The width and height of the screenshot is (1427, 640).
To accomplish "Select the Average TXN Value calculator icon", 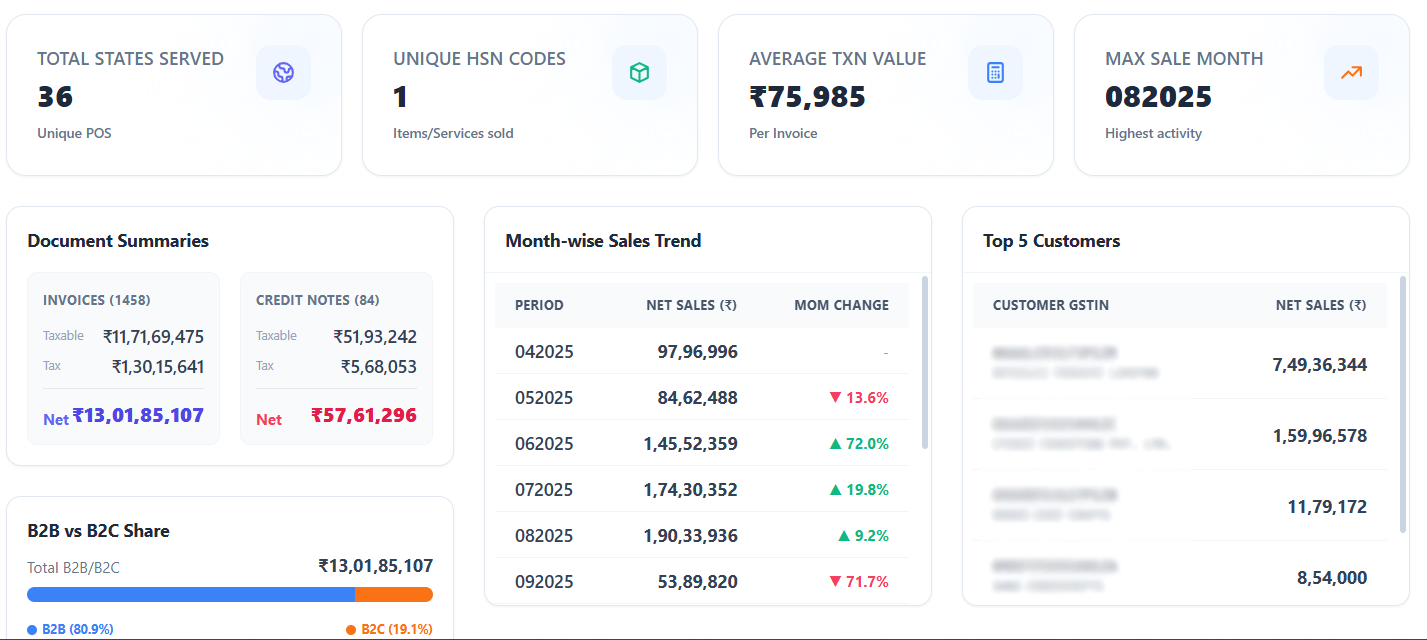I will pyautogui.click(x=995, y=72).
